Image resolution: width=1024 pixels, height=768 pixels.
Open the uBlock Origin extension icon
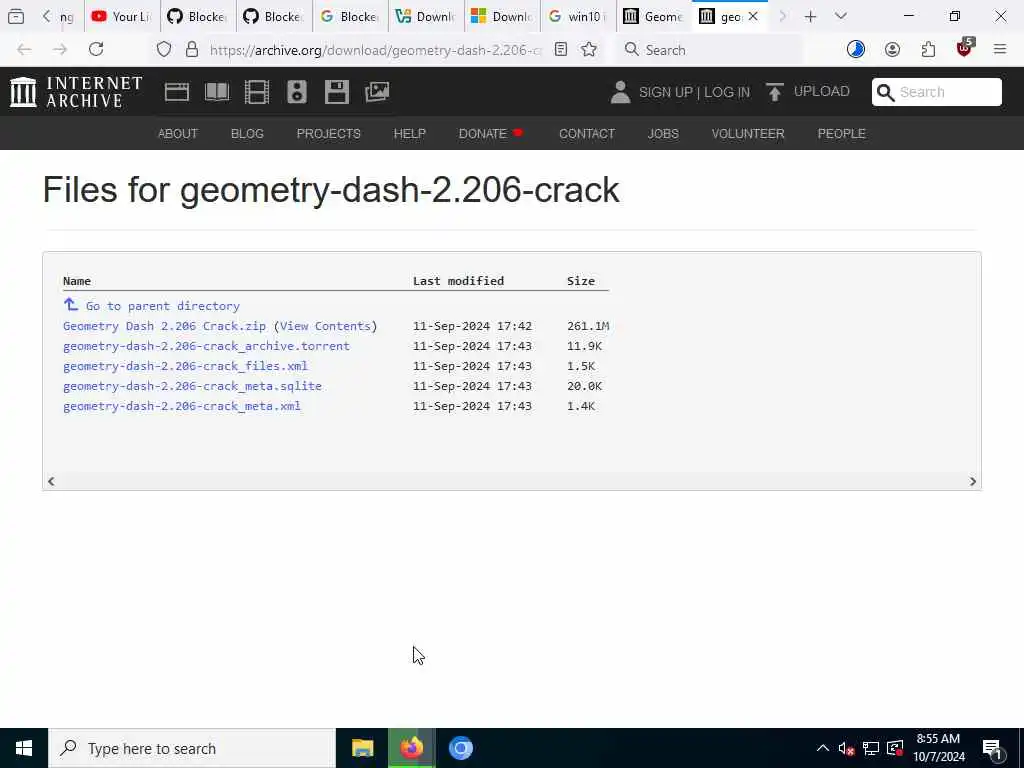pyautogui.click(x=965, y=48)
